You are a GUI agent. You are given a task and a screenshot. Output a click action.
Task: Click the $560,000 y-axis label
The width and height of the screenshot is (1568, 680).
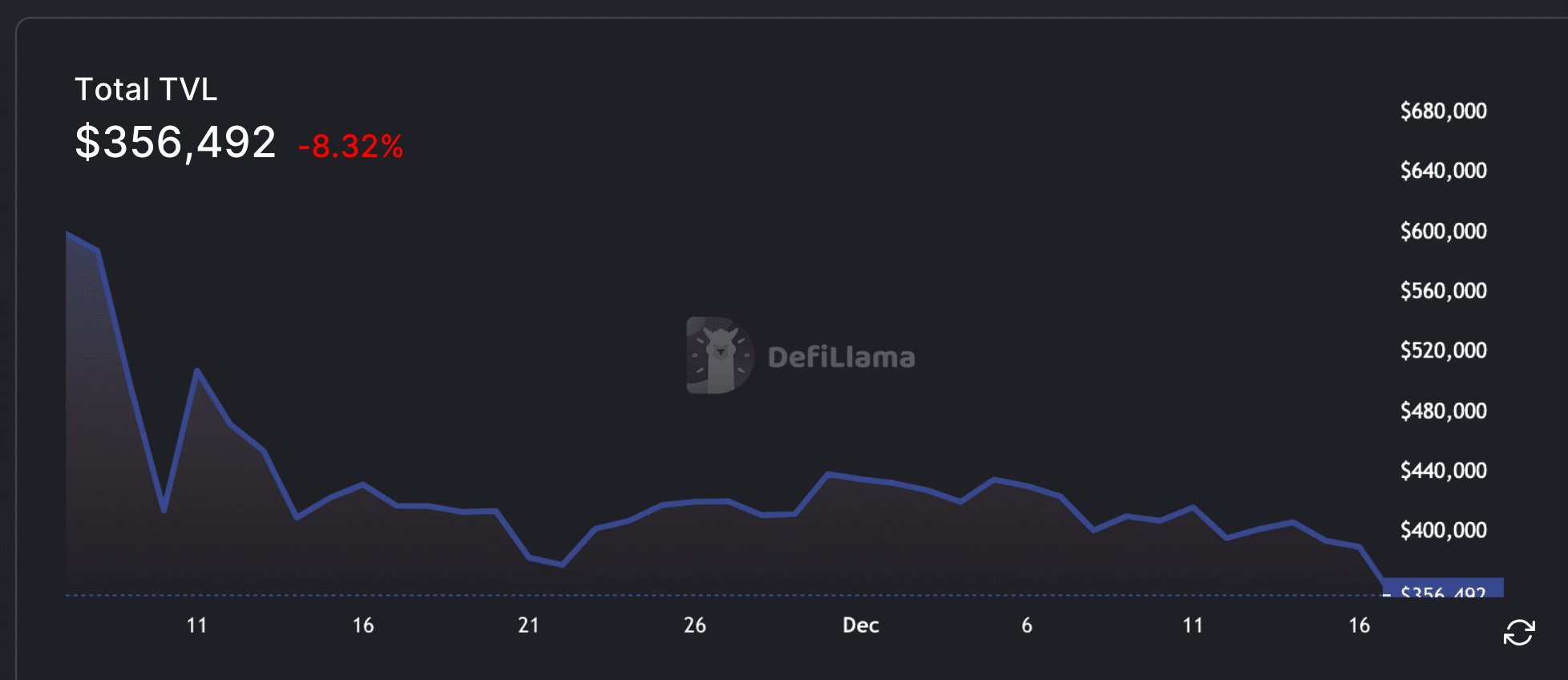point(1443,290)
